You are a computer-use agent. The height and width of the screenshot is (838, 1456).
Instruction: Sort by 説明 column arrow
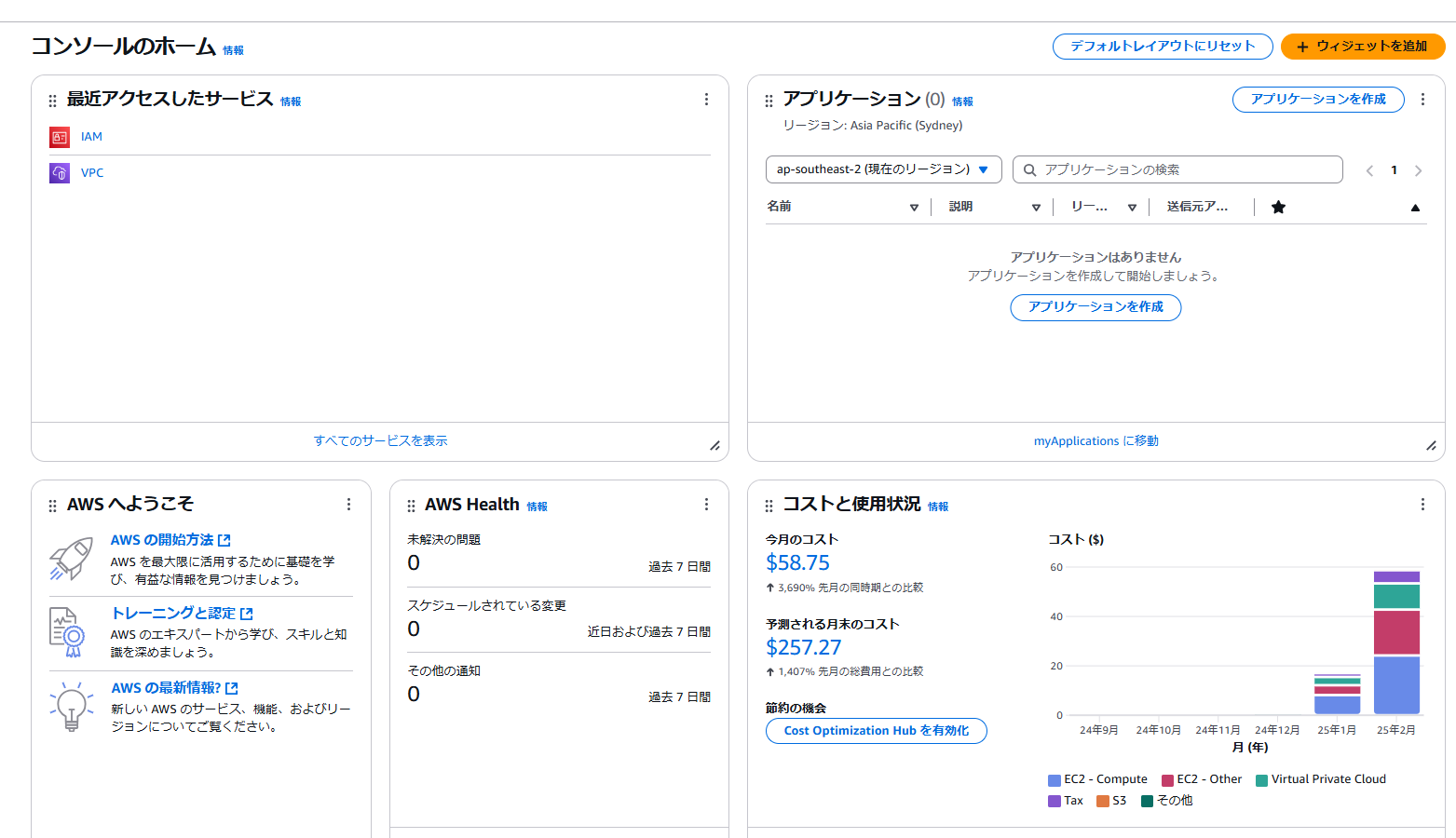(1036, 208)
